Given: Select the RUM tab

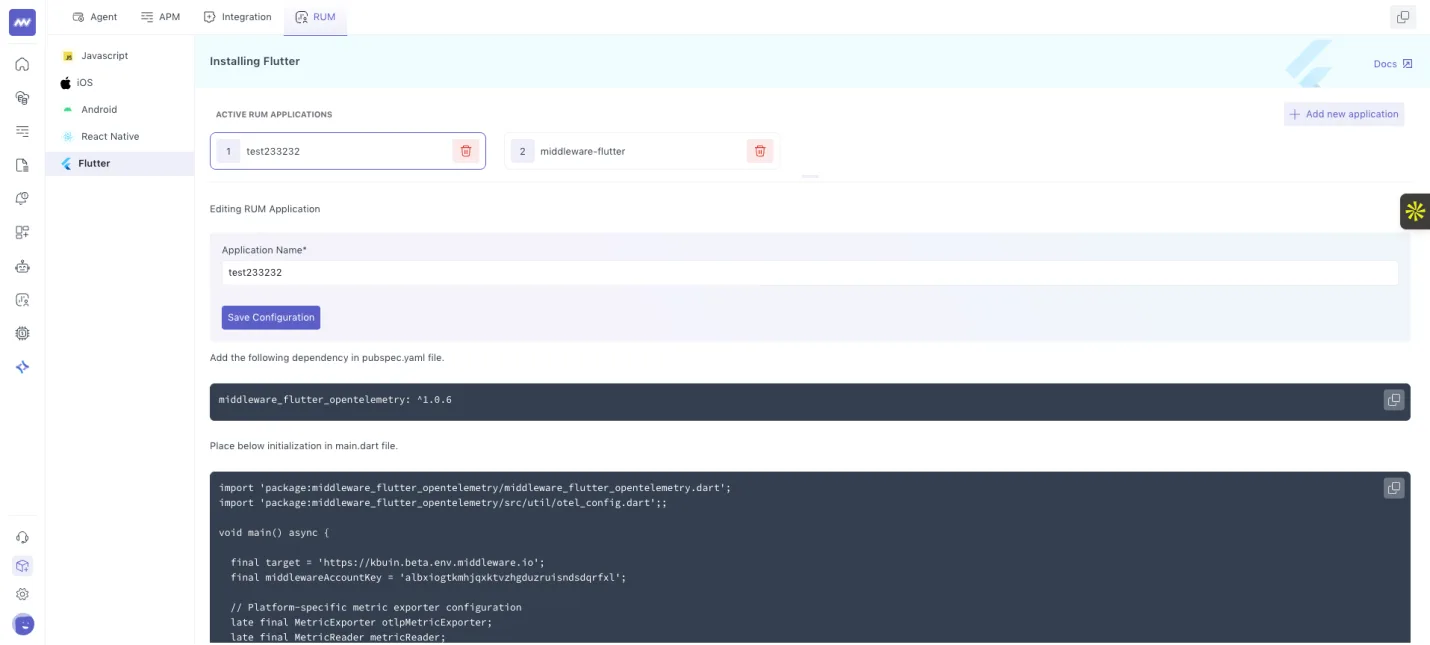Looking at the screenshot, I should 315,17.
